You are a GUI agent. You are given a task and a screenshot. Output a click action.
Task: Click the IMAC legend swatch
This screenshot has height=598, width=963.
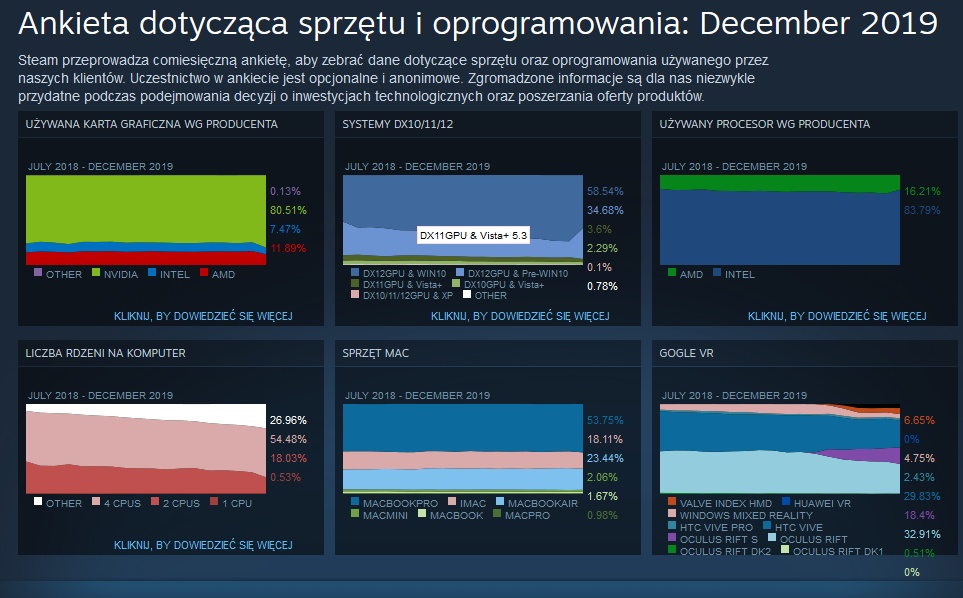452,501
